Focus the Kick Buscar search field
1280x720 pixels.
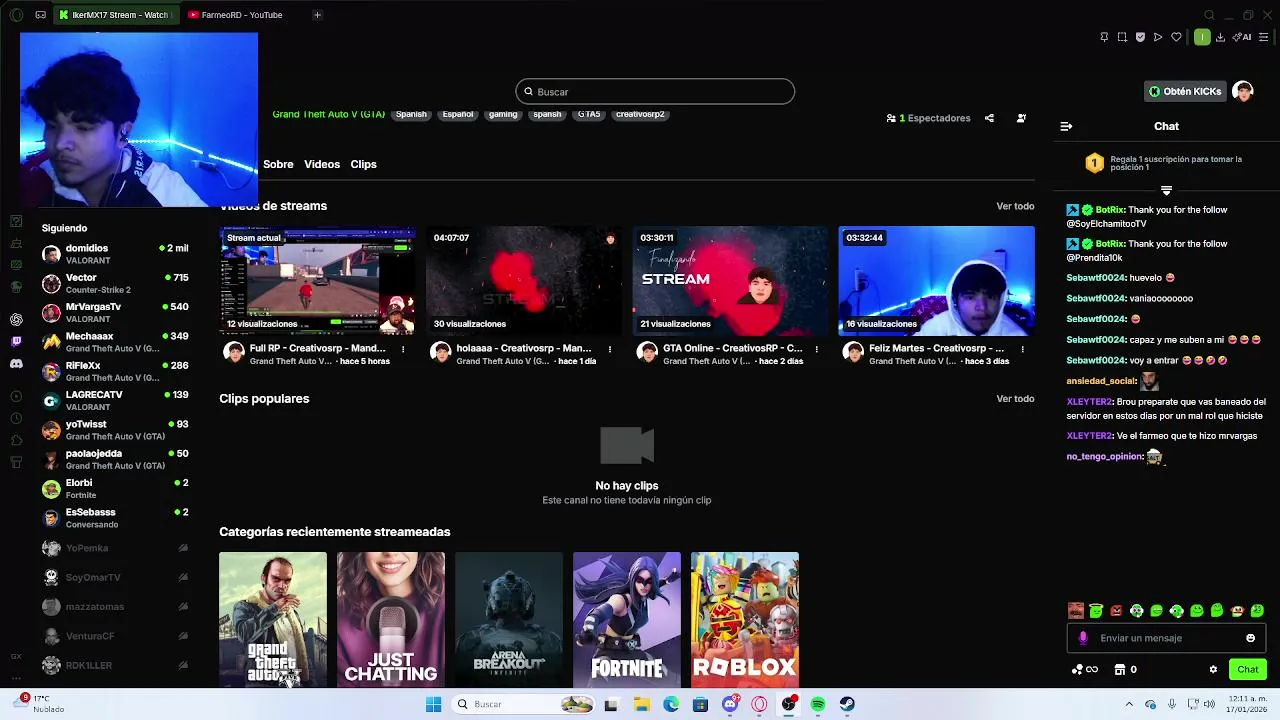(655, 92)
